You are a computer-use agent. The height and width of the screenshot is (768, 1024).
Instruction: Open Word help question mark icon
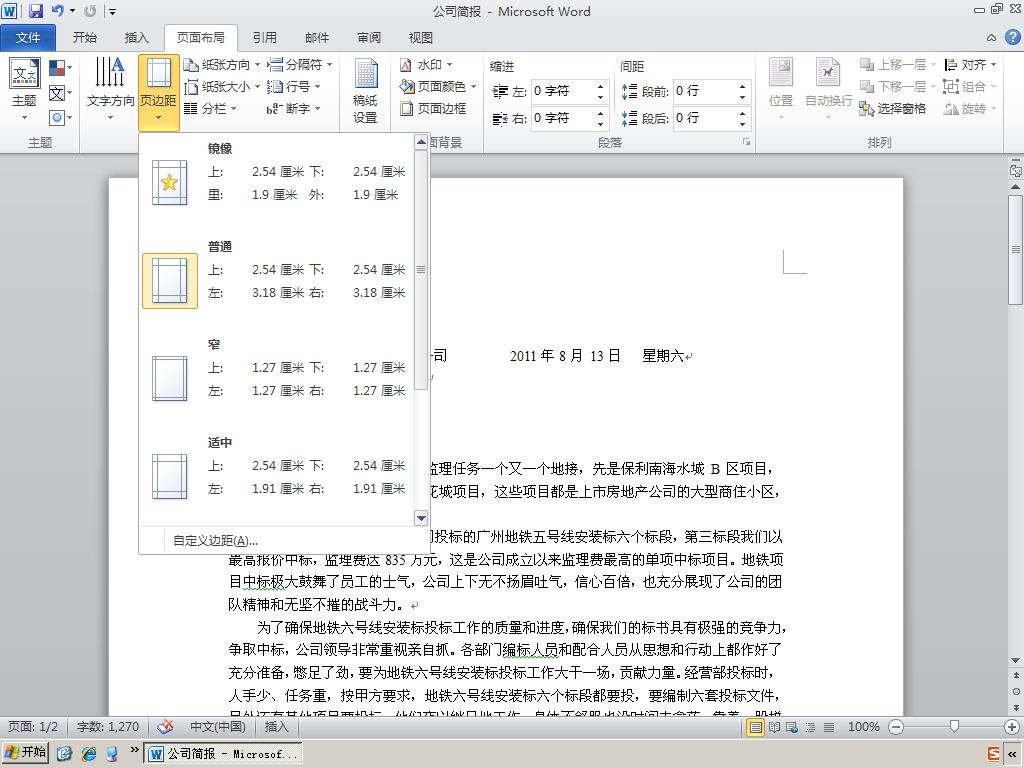click(1012, 38)
